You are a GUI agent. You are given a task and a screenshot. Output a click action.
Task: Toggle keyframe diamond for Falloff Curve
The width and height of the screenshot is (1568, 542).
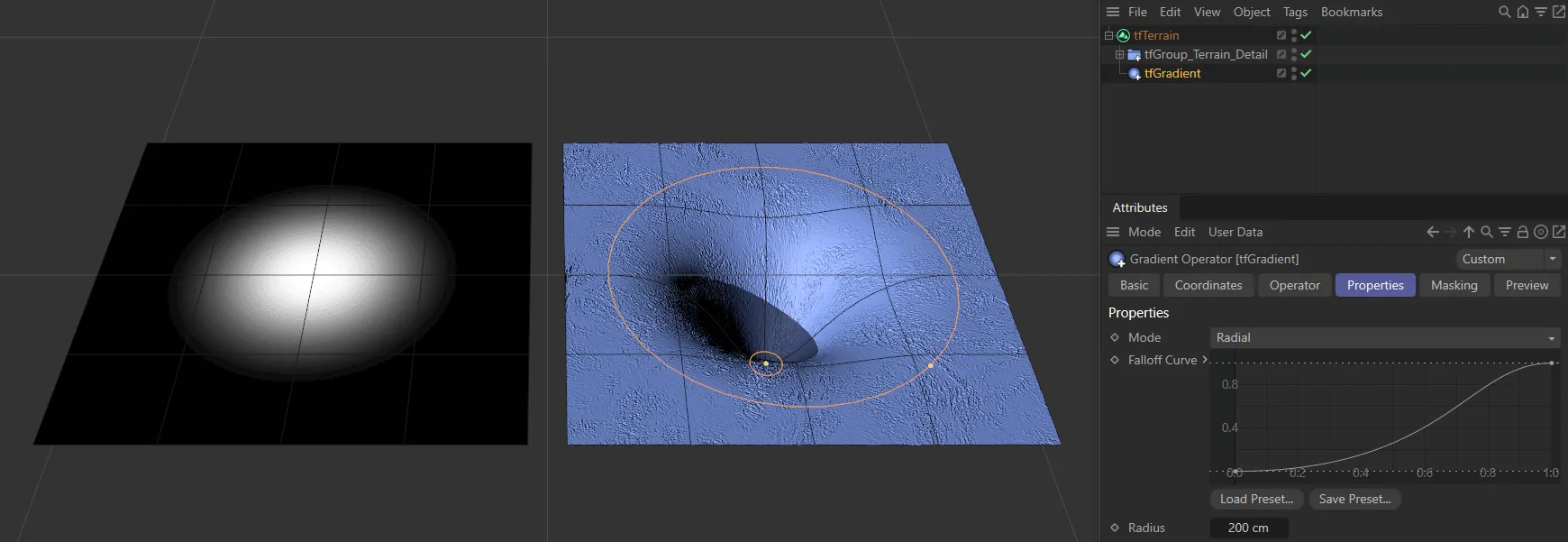tap(1115, 360)
